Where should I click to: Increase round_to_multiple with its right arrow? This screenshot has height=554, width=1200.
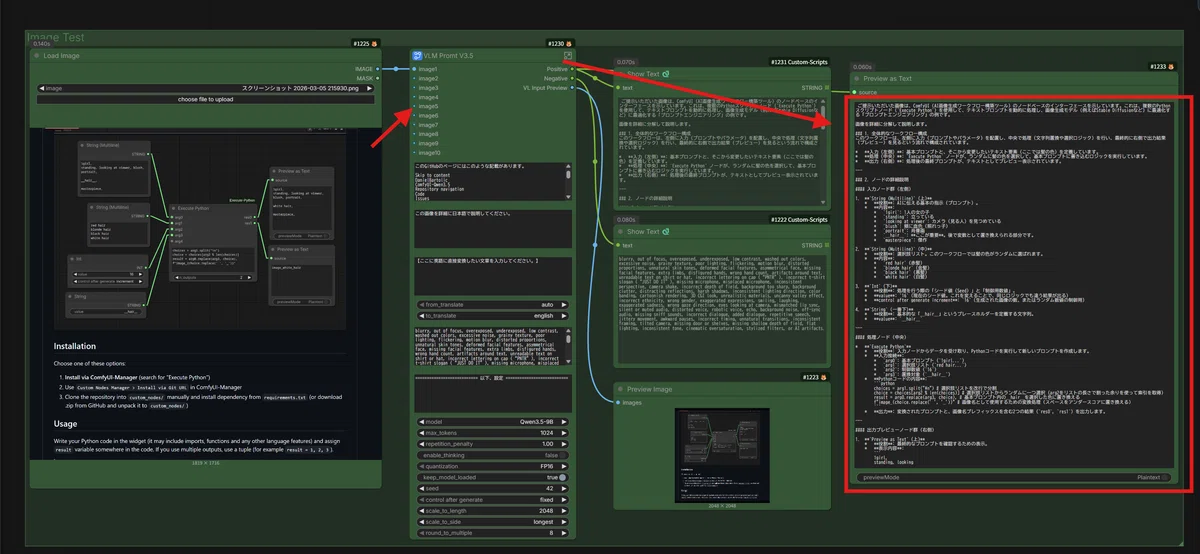tap(565, 532)
